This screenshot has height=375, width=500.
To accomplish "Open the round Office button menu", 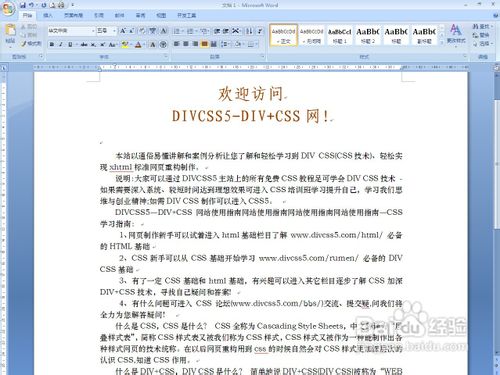I will click(x=8, y=9).
